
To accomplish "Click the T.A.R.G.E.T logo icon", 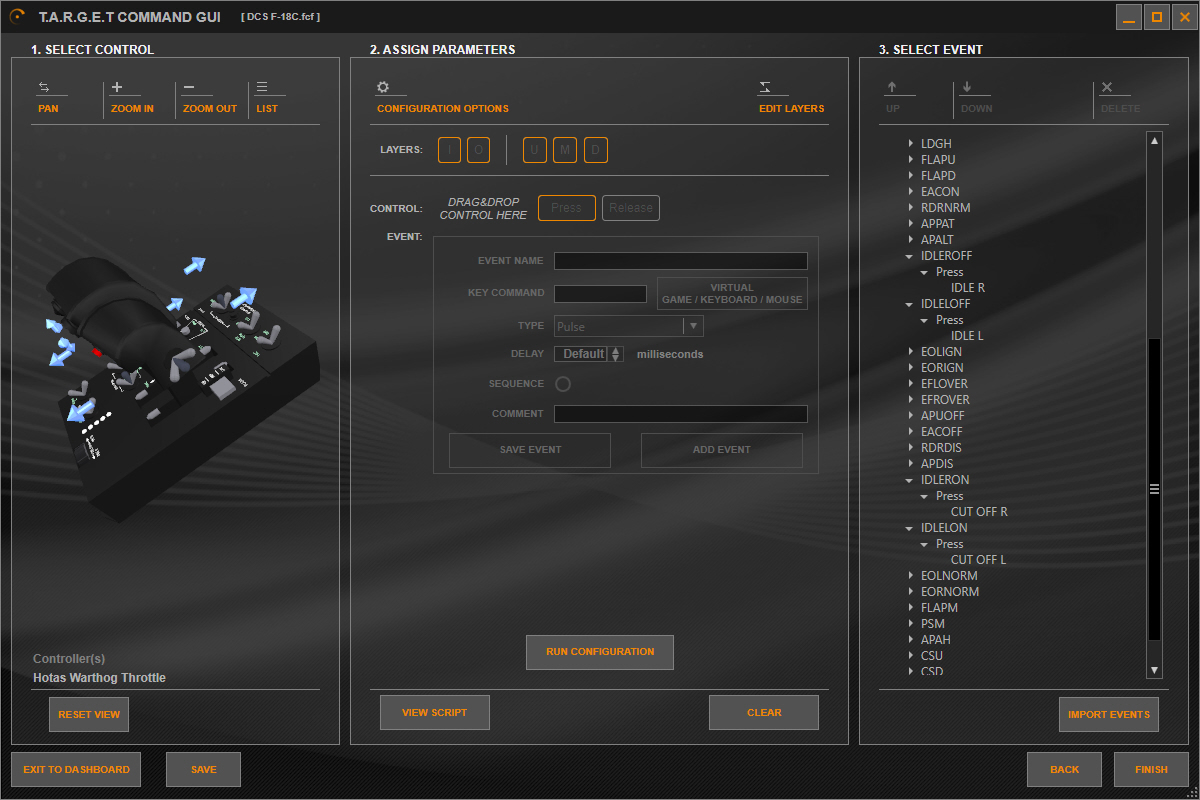I will coord(17,16).
